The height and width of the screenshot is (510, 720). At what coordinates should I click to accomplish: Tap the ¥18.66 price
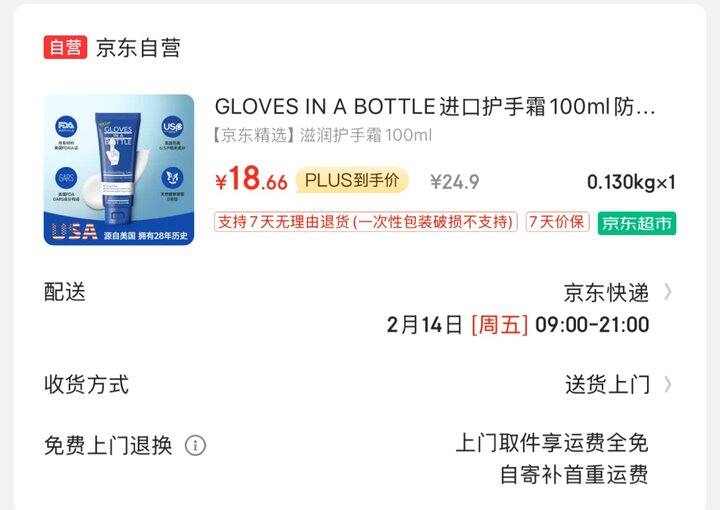[251, 179]
